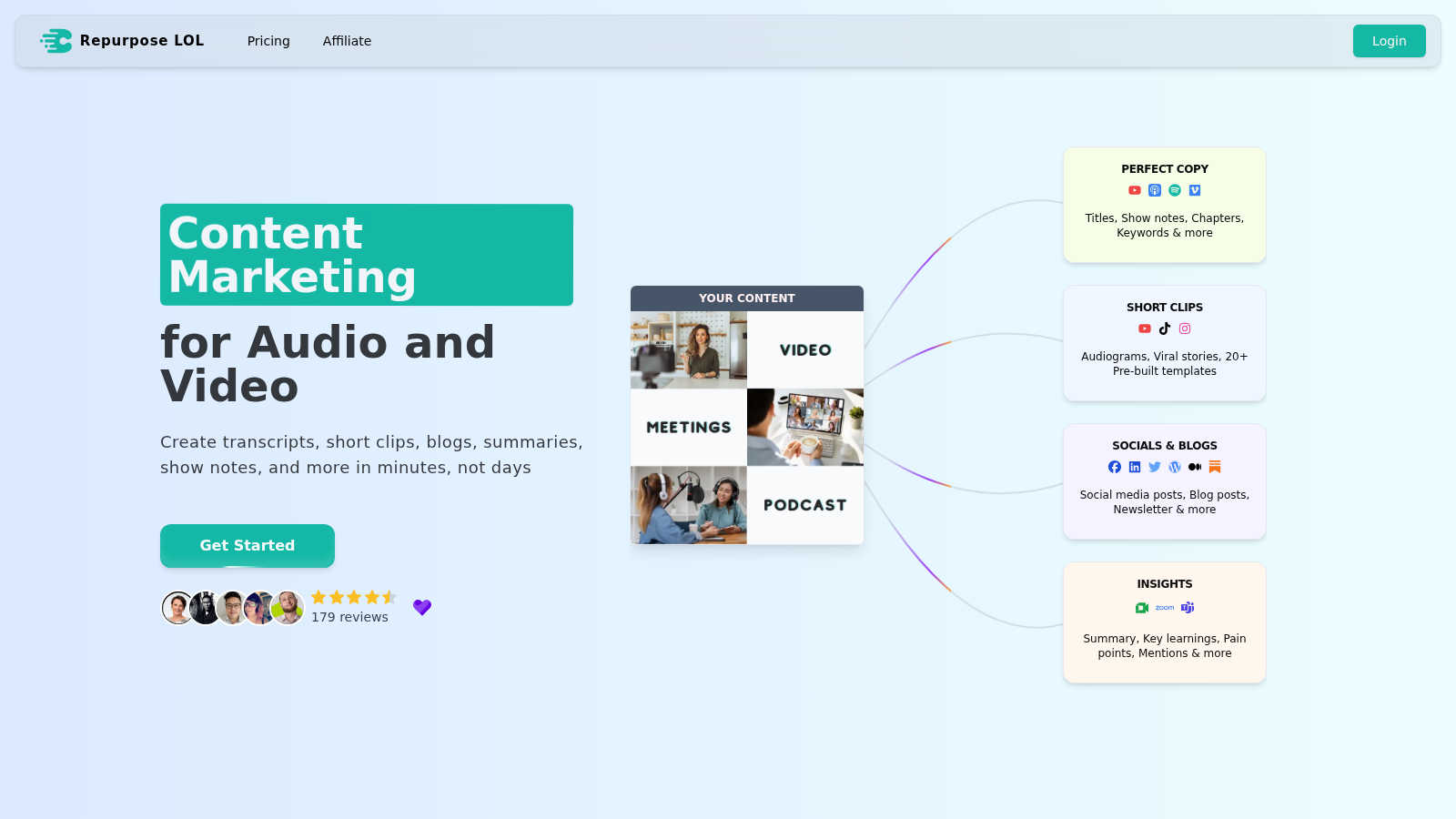Click the first gold star in the rating
1456x819 pixels.
point(318,597)
